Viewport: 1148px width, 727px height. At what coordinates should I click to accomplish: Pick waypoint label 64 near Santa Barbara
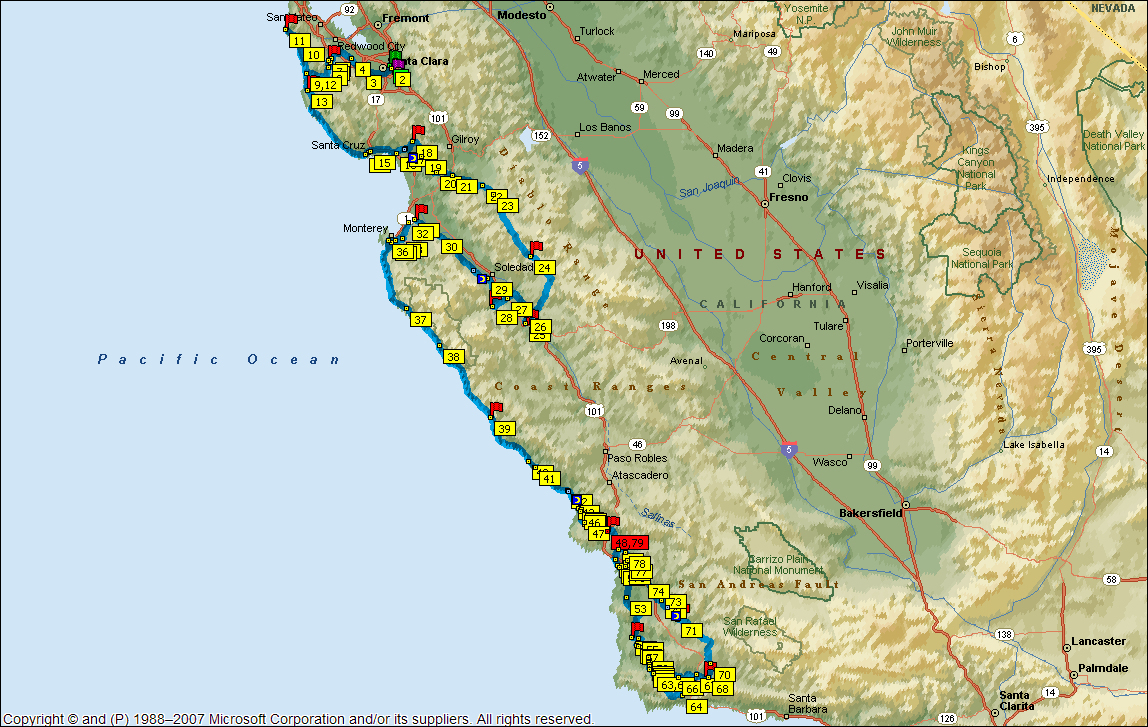pyautogui.click(x=696, y=706)
